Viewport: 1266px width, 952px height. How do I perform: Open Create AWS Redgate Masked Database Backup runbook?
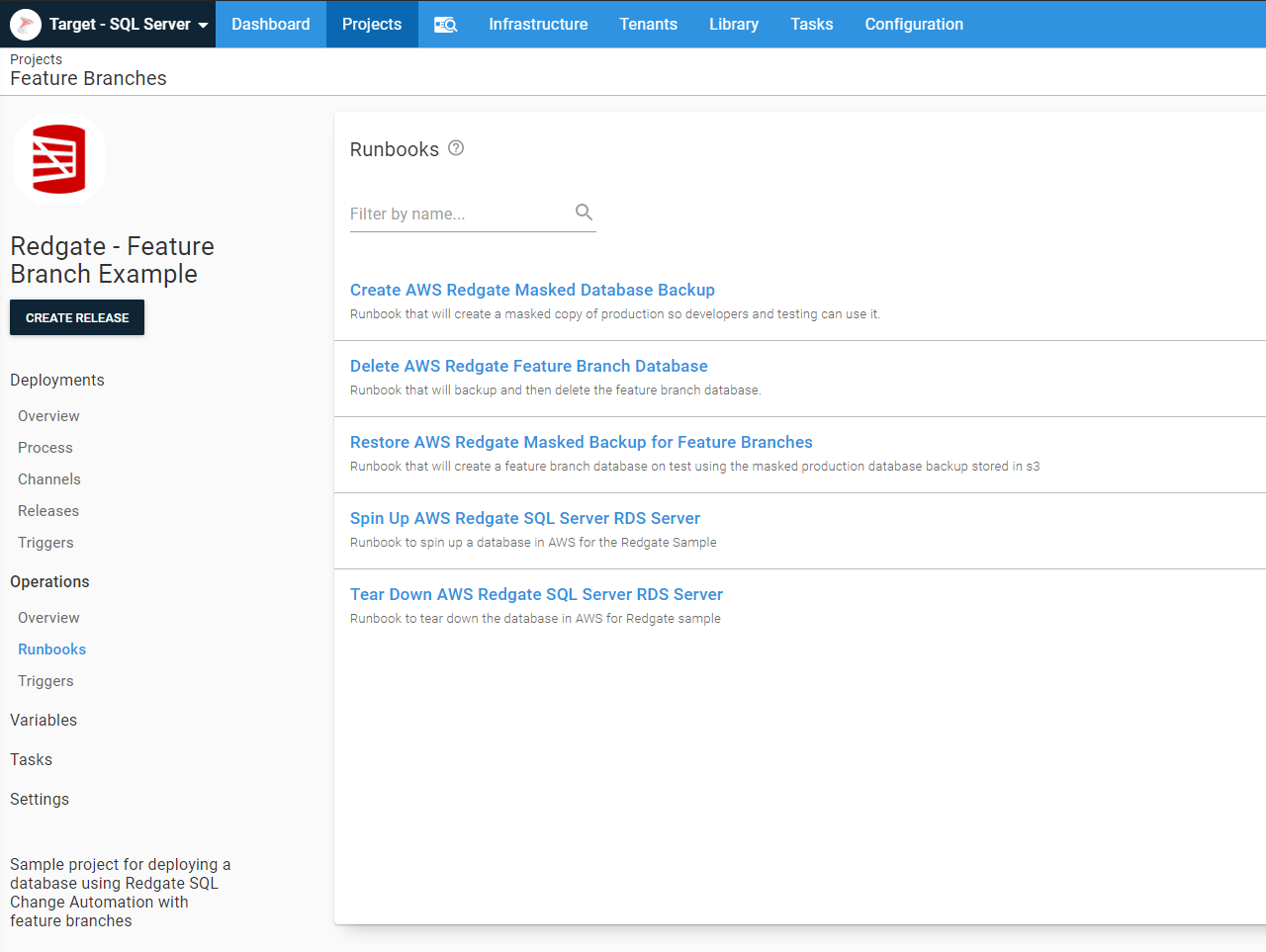click(x=532, y=290)
